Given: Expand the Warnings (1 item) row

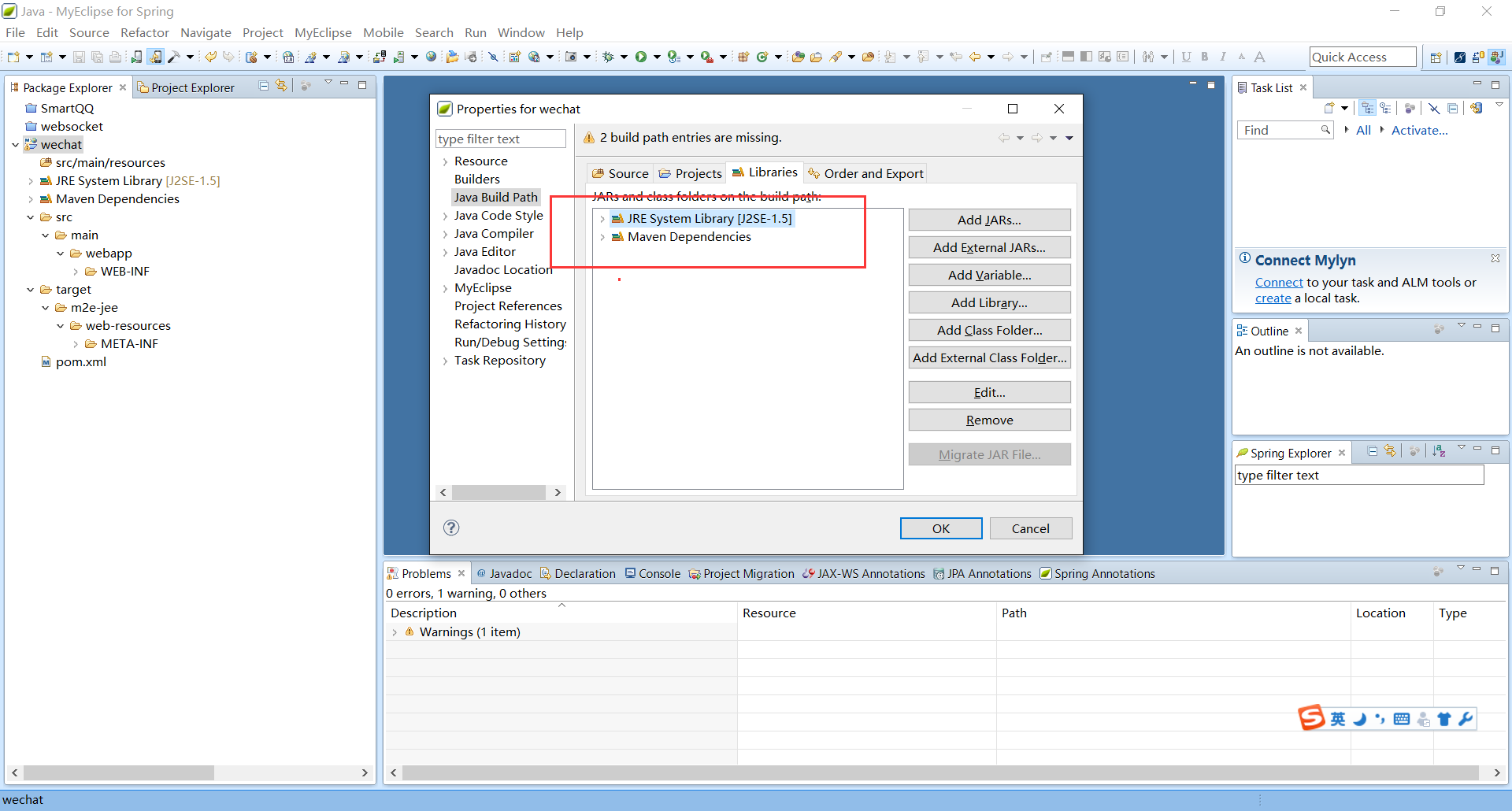Looking at the screenshot, I should click(x=395, y=632).
